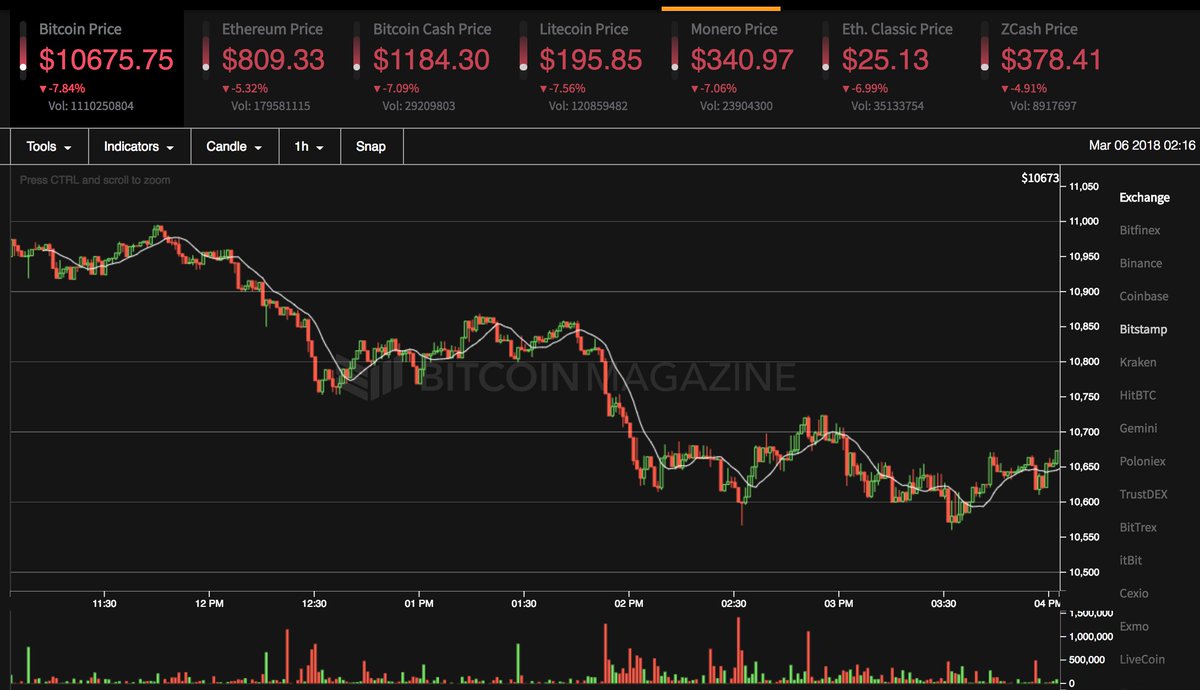Select Binance exchange
Image resolution: width=1200 pixels, height=690 pixels.
tap(1140, 263)
